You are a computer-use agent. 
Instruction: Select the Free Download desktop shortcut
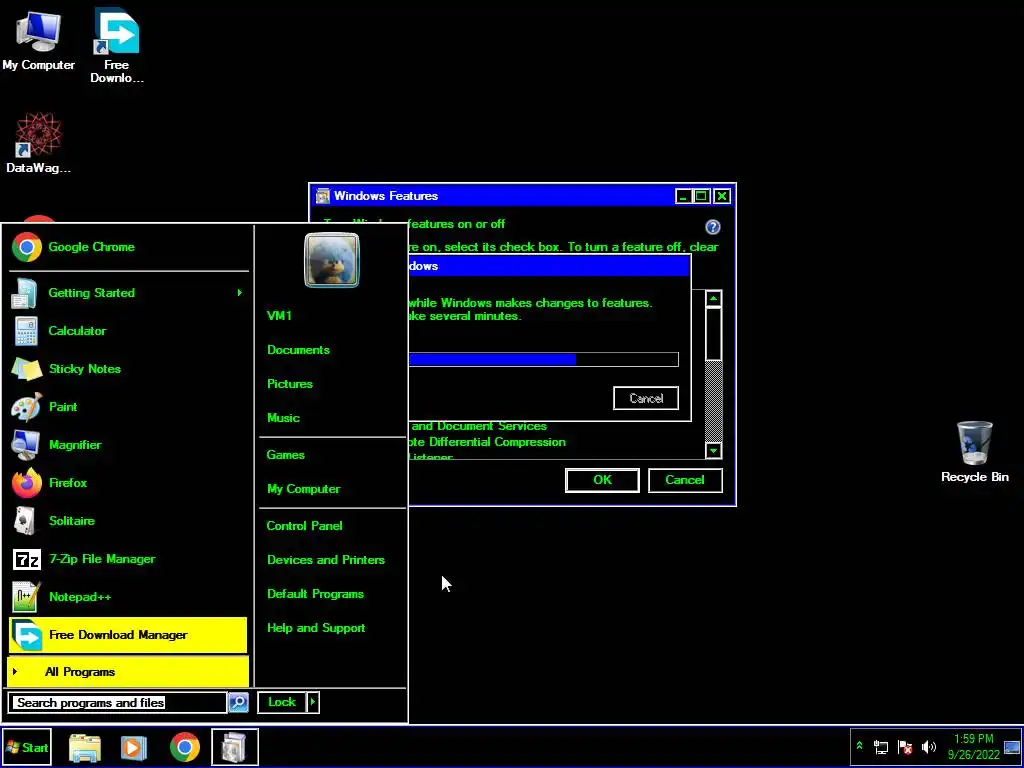[116, 46]
